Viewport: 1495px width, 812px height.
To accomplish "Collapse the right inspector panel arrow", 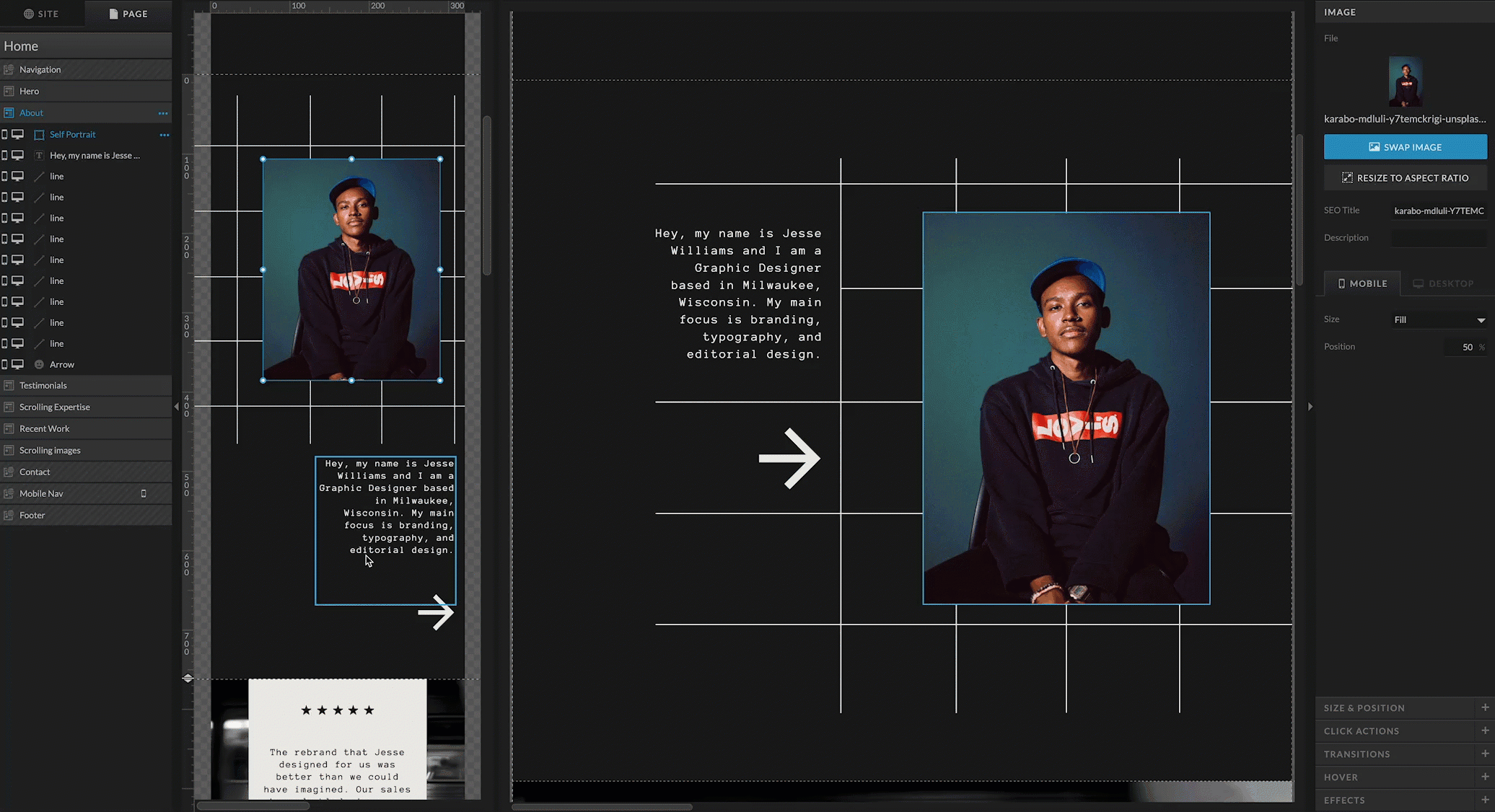I will pyautogui.click(x=1310, y=407).
